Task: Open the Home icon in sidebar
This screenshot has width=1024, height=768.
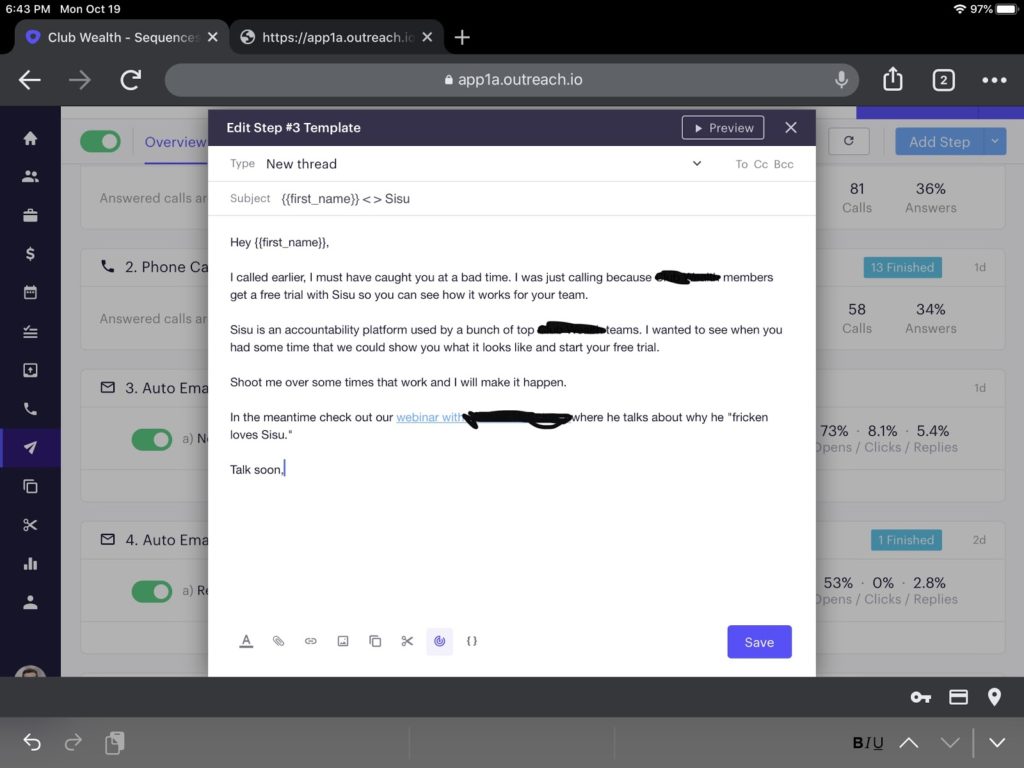Action: tap(30, 138)
